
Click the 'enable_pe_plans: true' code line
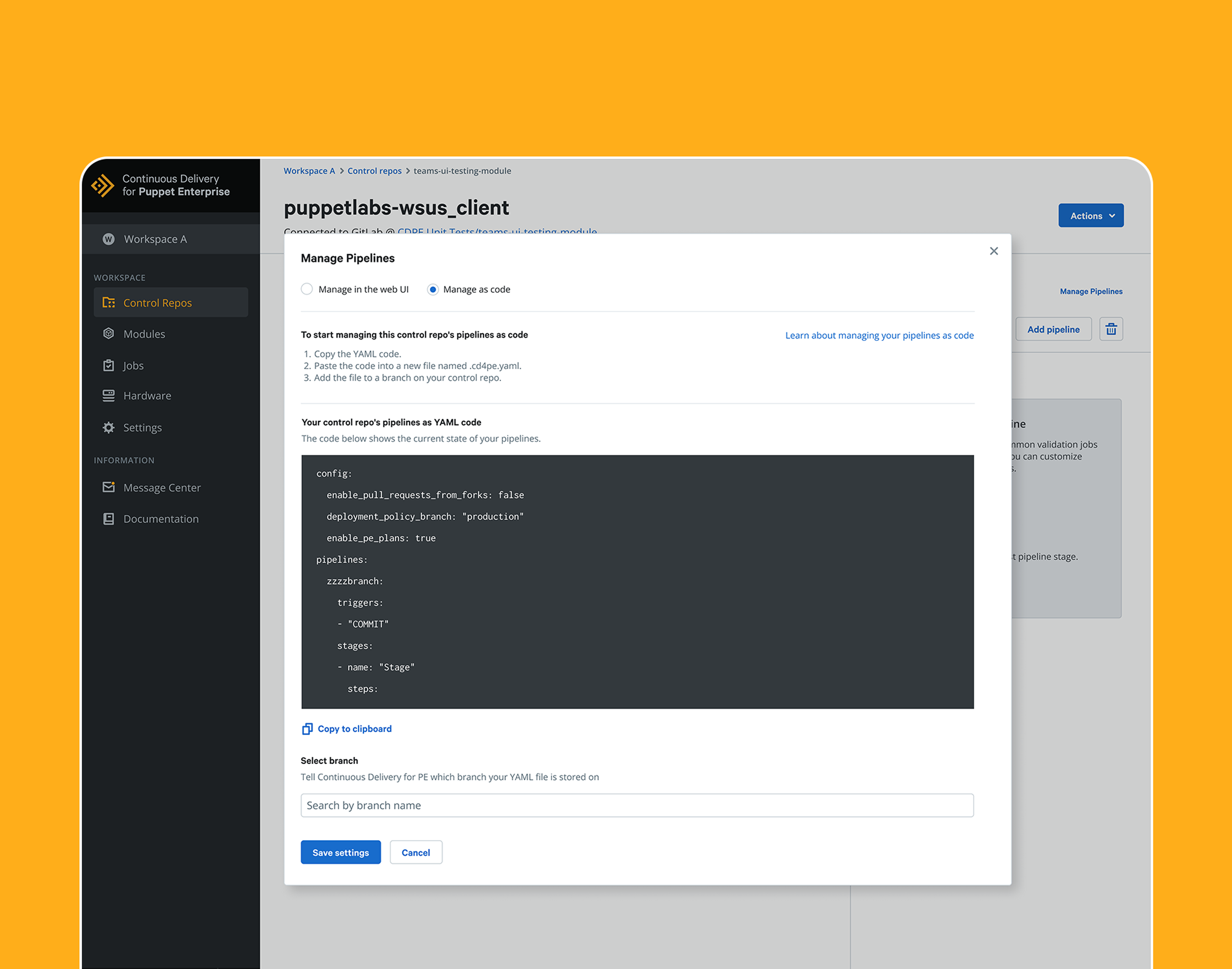381,538
